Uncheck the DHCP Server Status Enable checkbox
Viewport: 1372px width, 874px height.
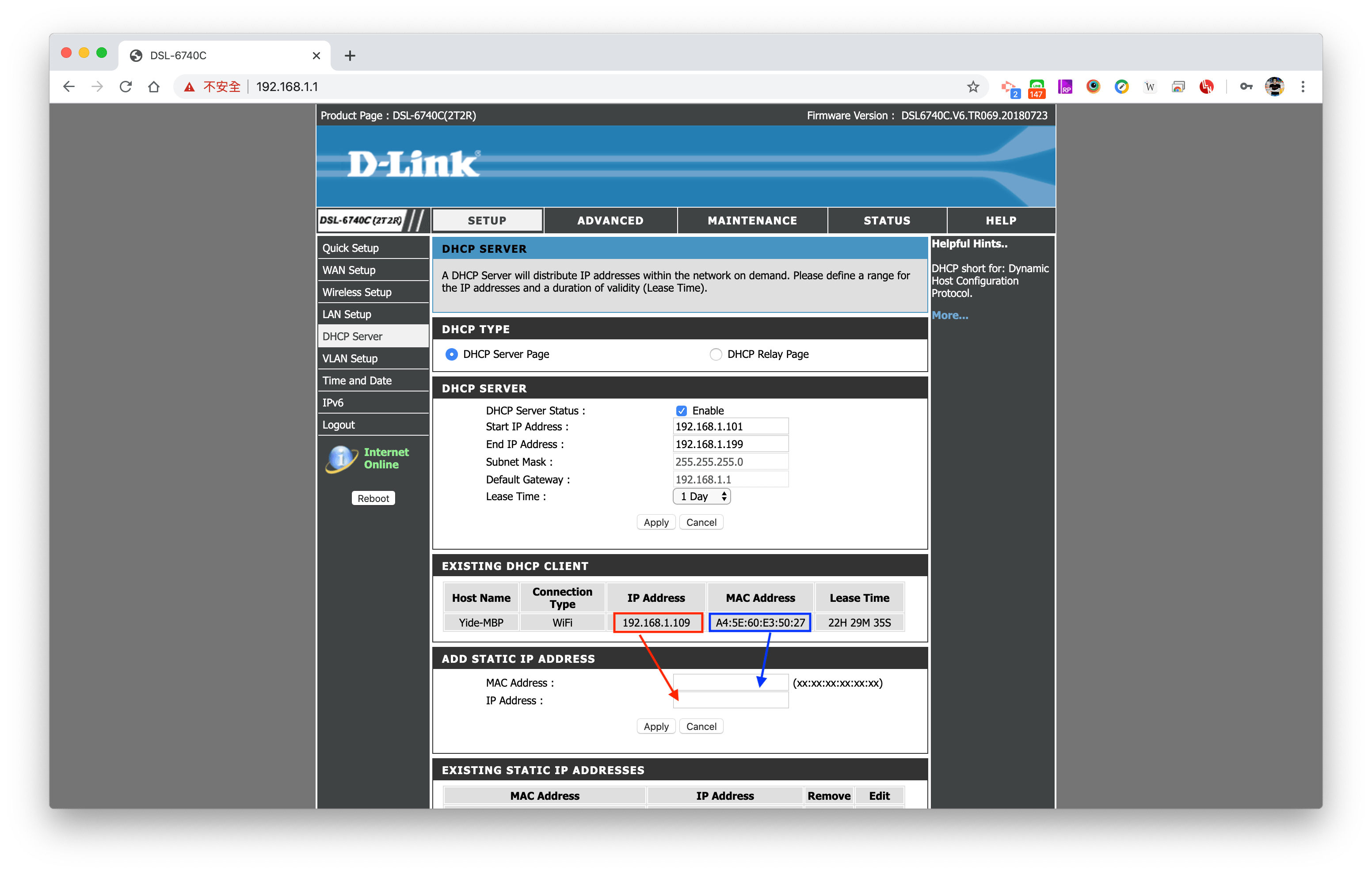click(x=681, y=411)
